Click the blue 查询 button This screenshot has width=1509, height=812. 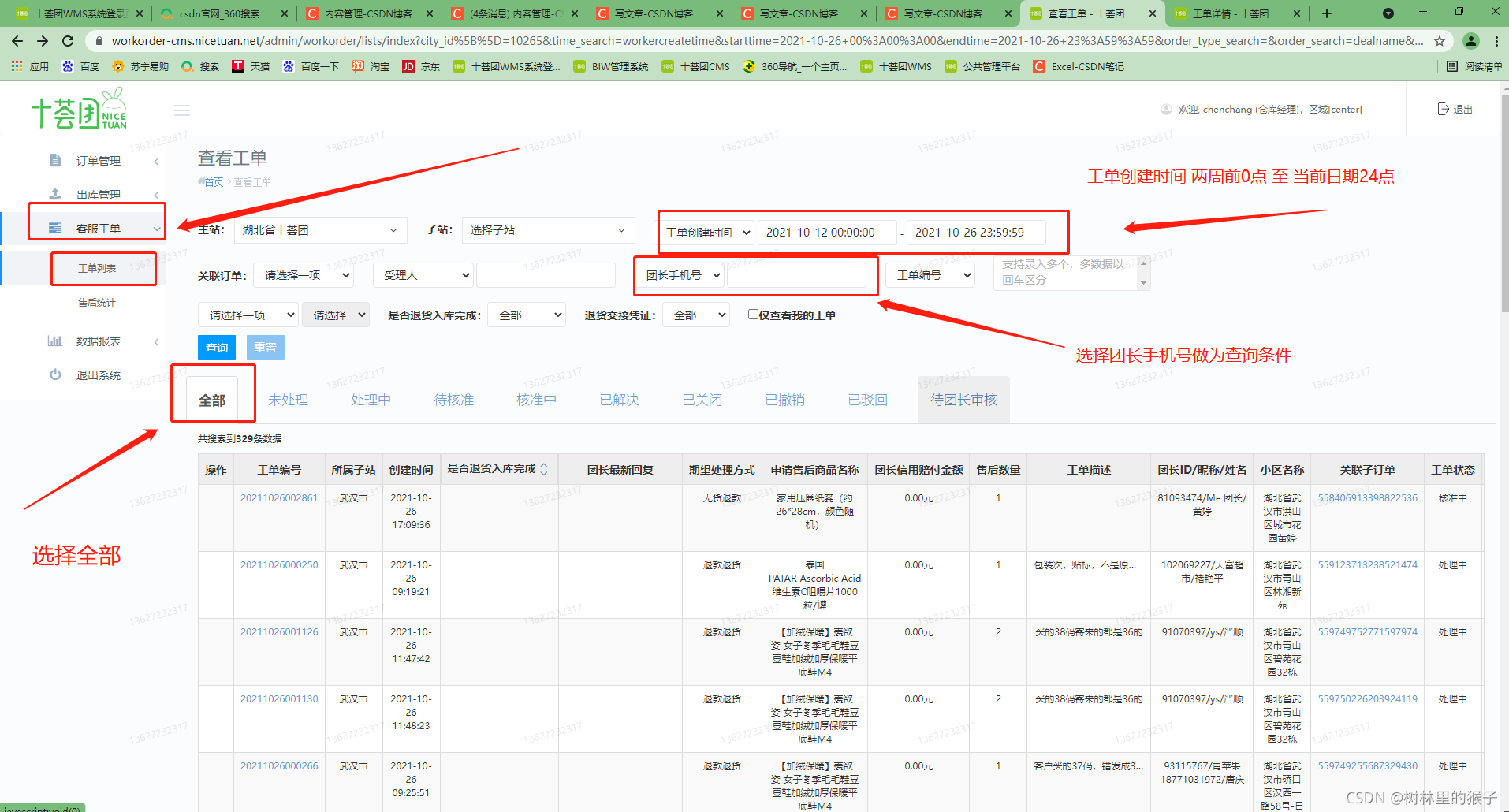[217, 348]
